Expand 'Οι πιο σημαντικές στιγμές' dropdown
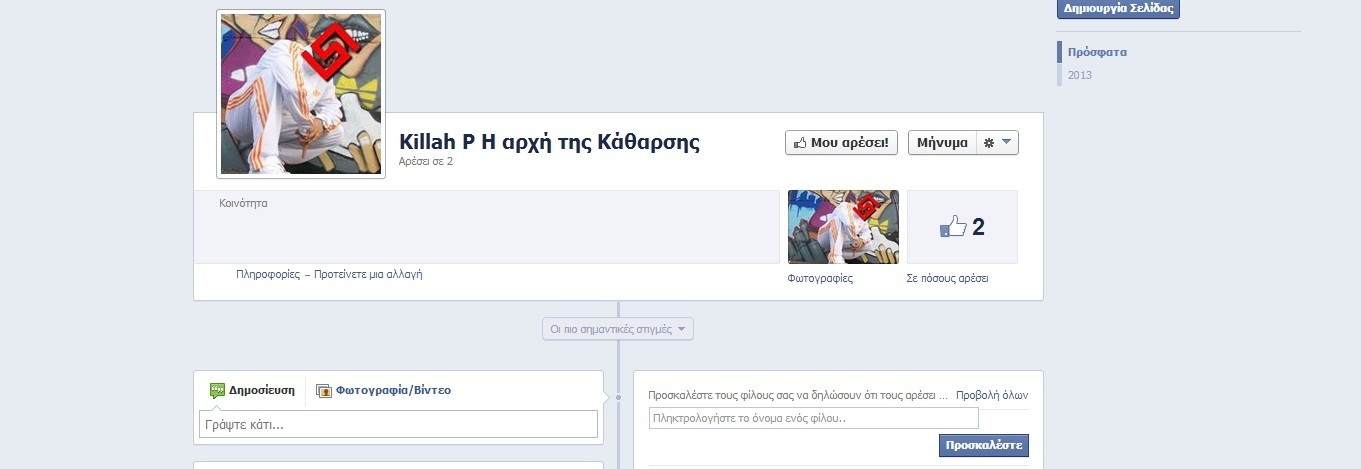Screen dimensions: 1361x469 618,329
